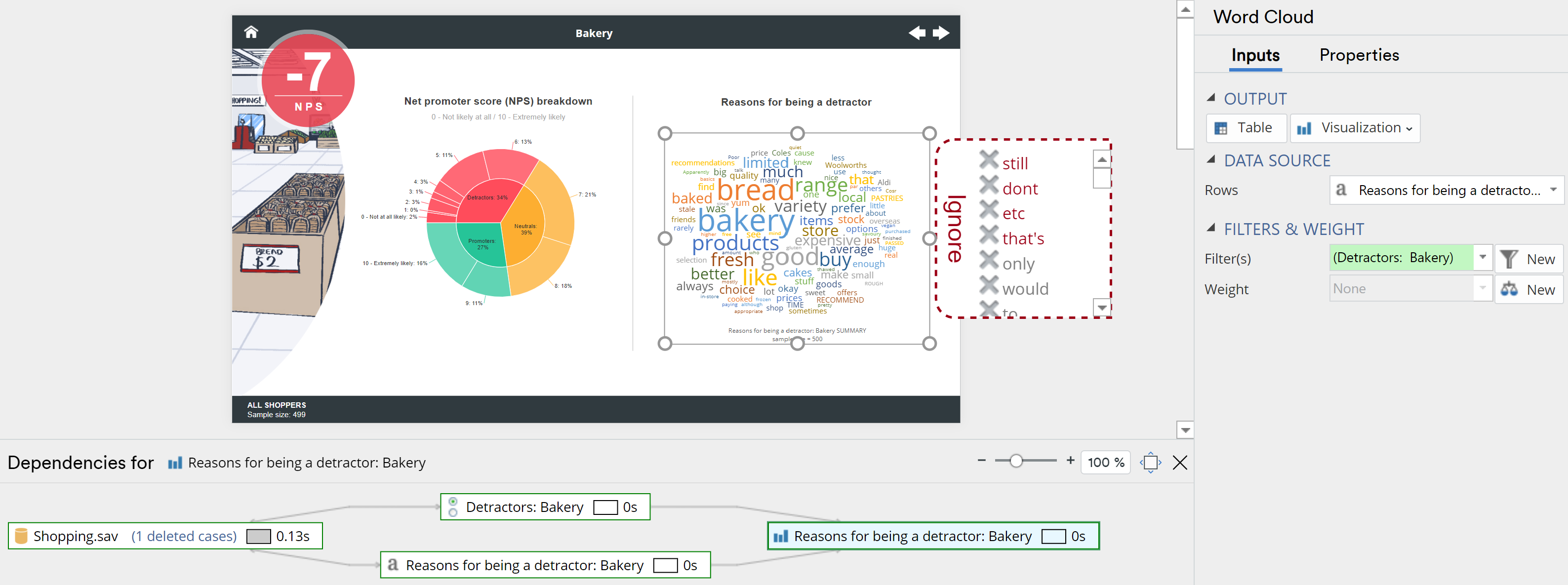Fit dependency graph to window icon

tap(1150, 463)
